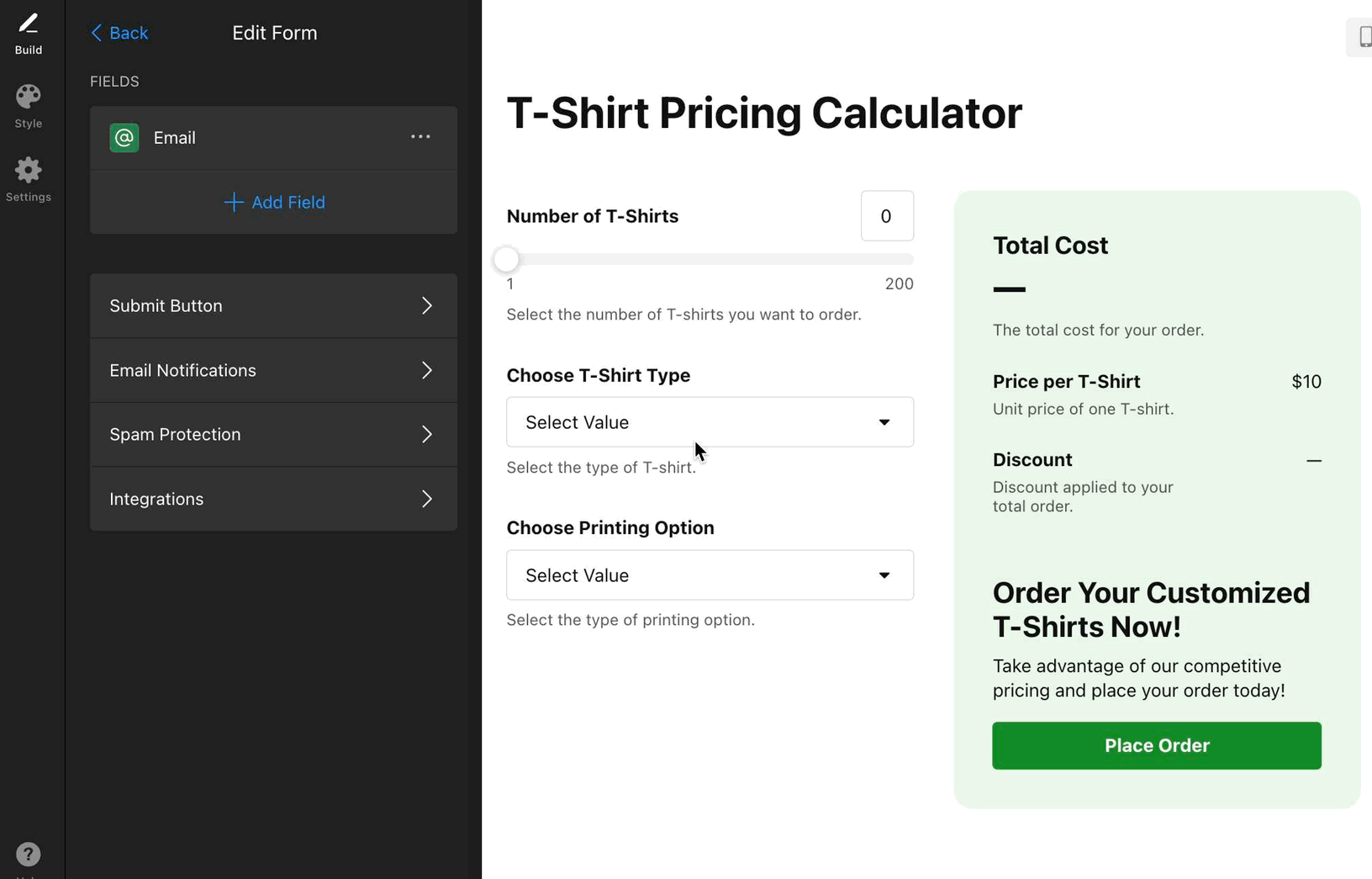The image size is (1372, 879).
Task: Open the Integrations section
Action: (273, 500)
